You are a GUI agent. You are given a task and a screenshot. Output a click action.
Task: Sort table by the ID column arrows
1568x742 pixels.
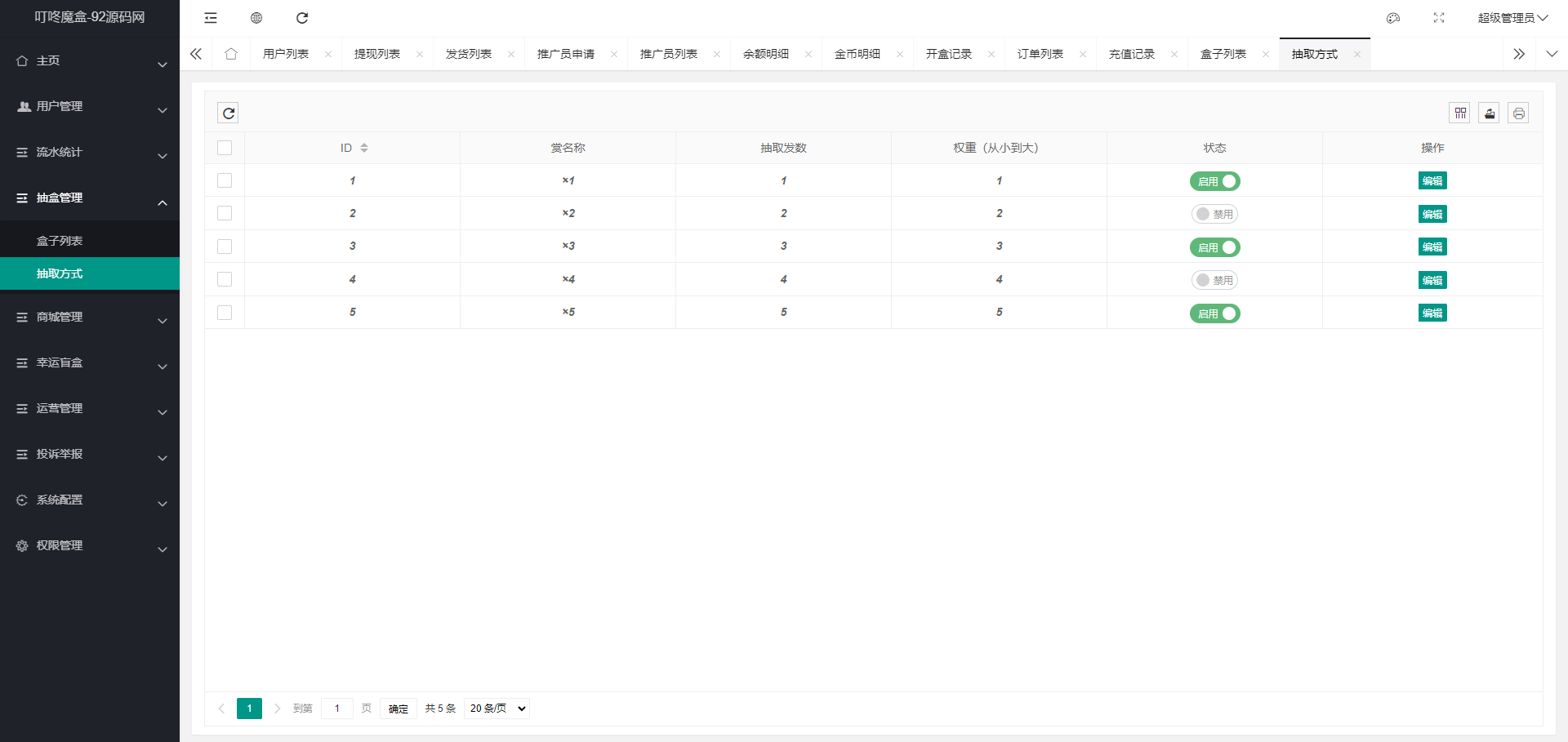pyautogui.click(x=364, y=148)
